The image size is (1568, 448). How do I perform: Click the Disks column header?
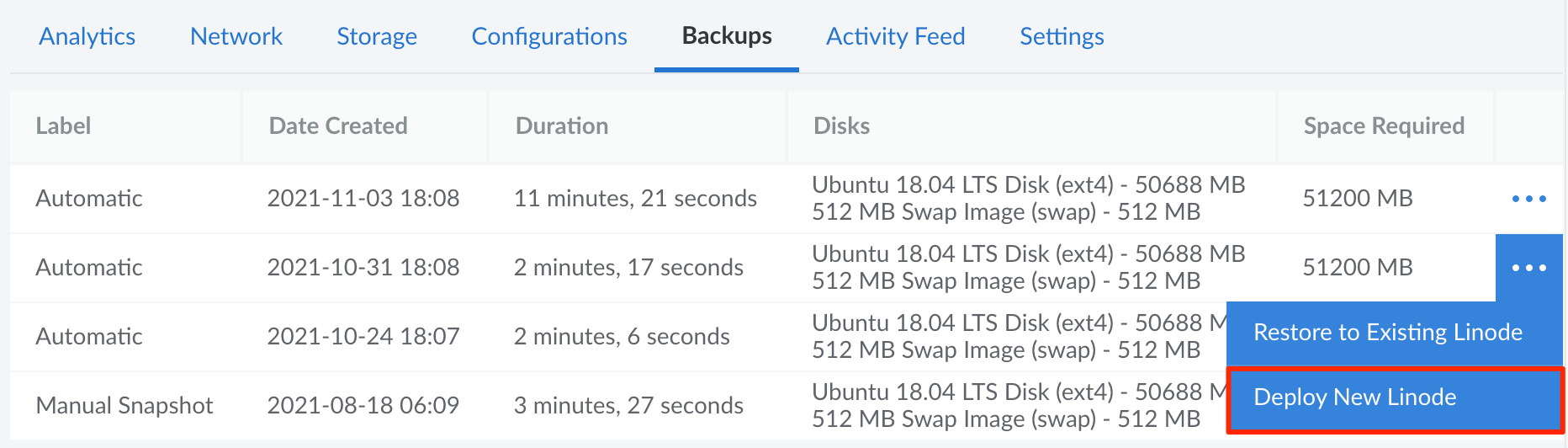click(841, 126)
